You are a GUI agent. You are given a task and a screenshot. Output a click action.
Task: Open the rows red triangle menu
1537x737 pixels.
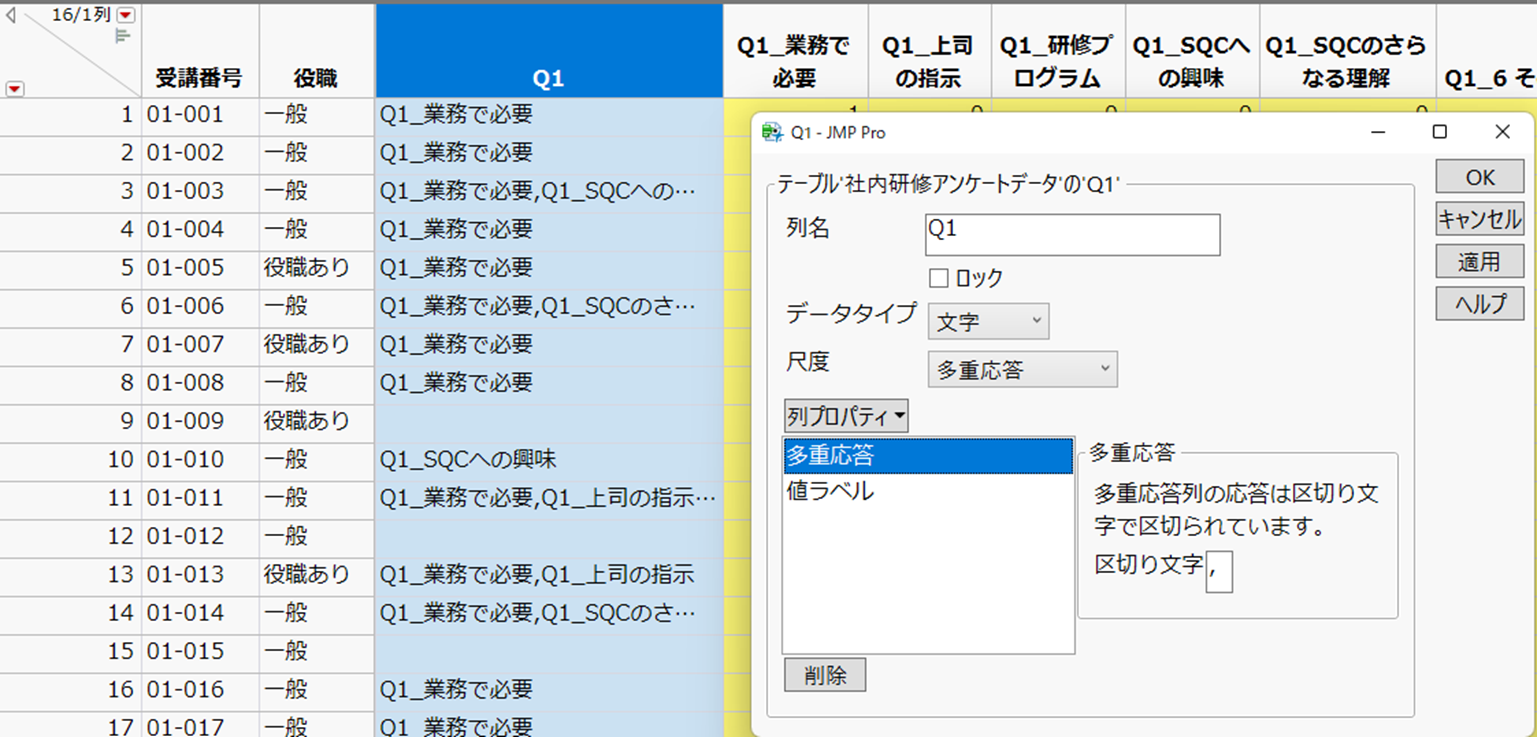pyautogui.click(x=14, y=90)
